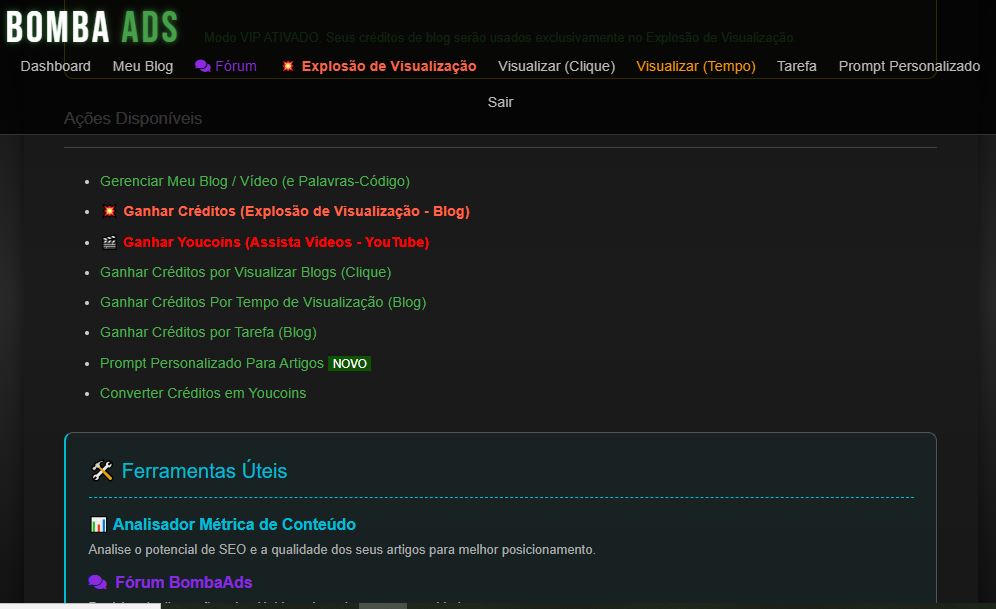This screenshot has height=609, width=996.
Task: Select Visualizar (Clique) in the navigation
Action: (556, 66)
